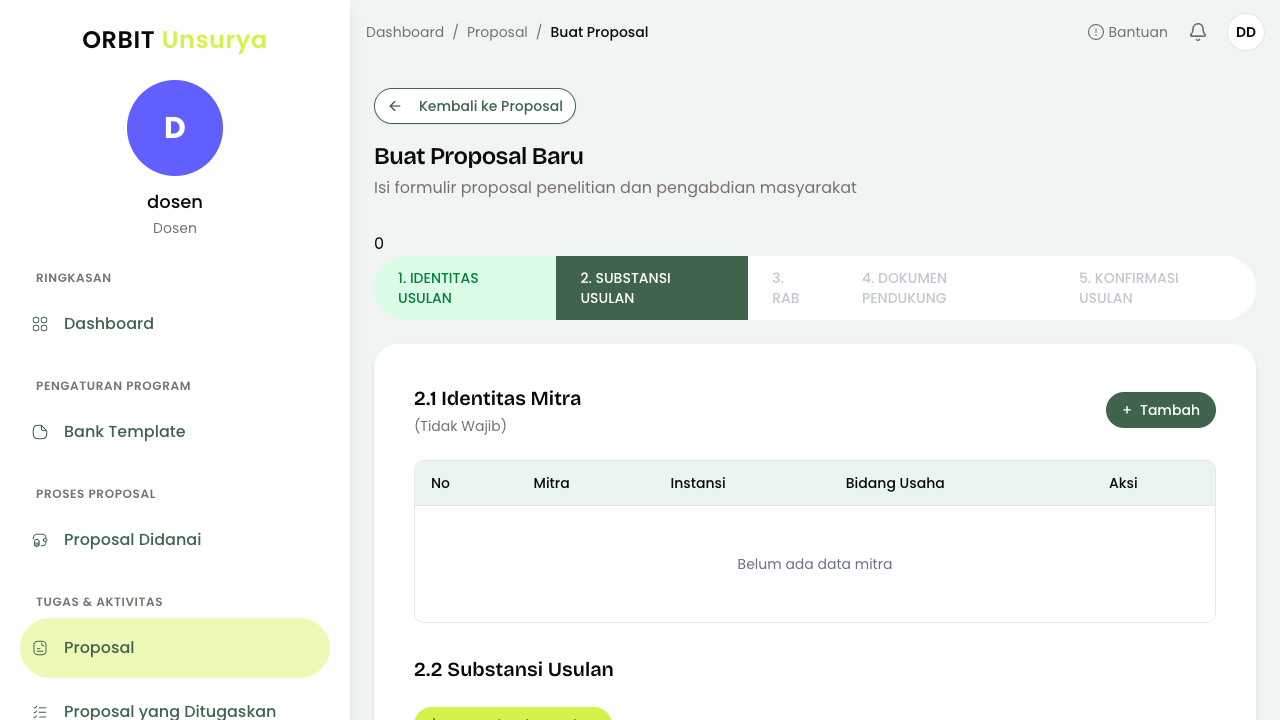Viewport: 1280px width, 720px height.
Task: Go to step 1. Identitas Usulan
Action: coord(465,288)
